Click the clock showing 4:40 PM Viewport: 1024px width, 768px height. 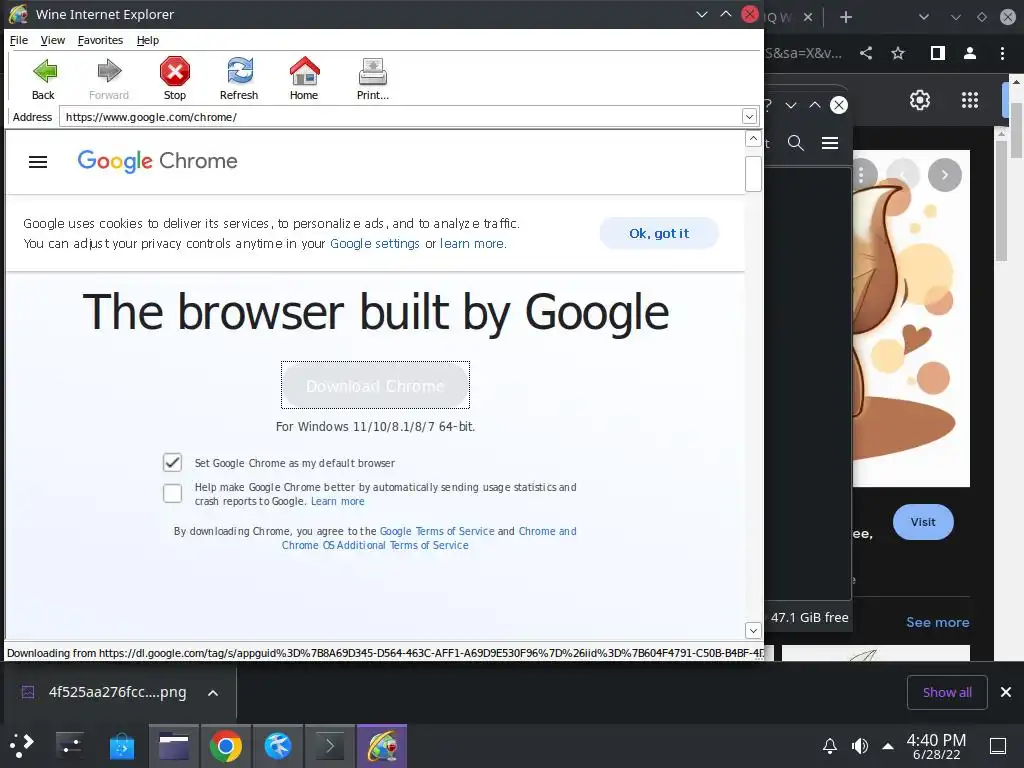pos(936,746)
